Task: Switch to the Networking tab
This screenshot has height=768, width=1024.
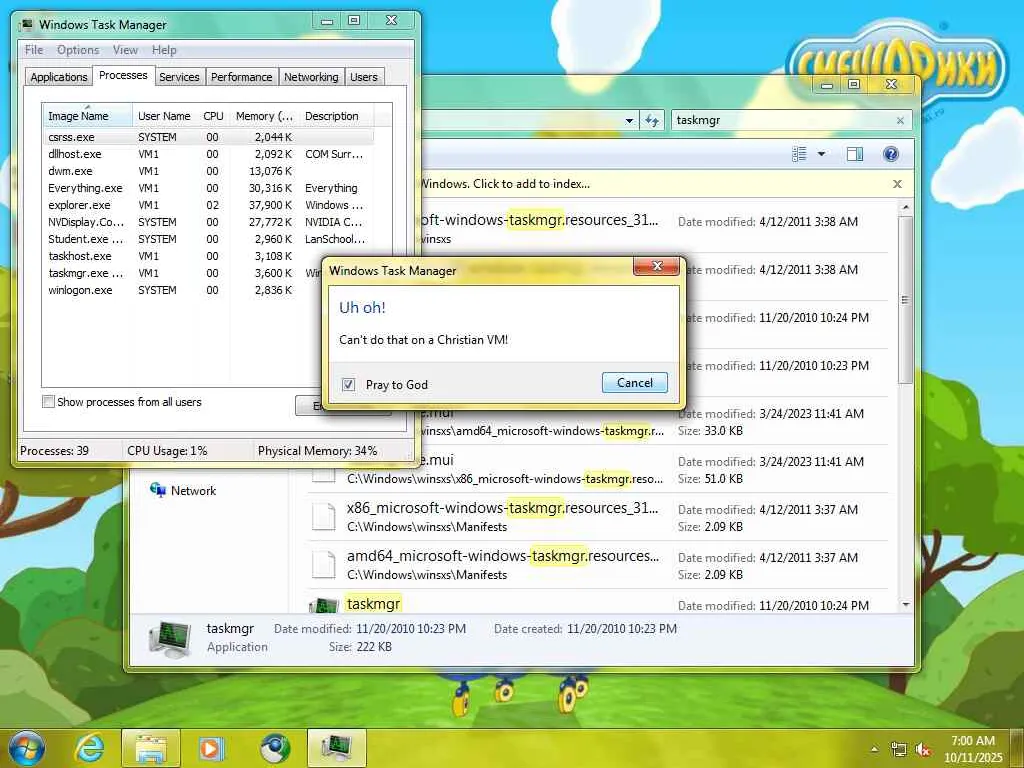Action: click(x=311, y=77)
